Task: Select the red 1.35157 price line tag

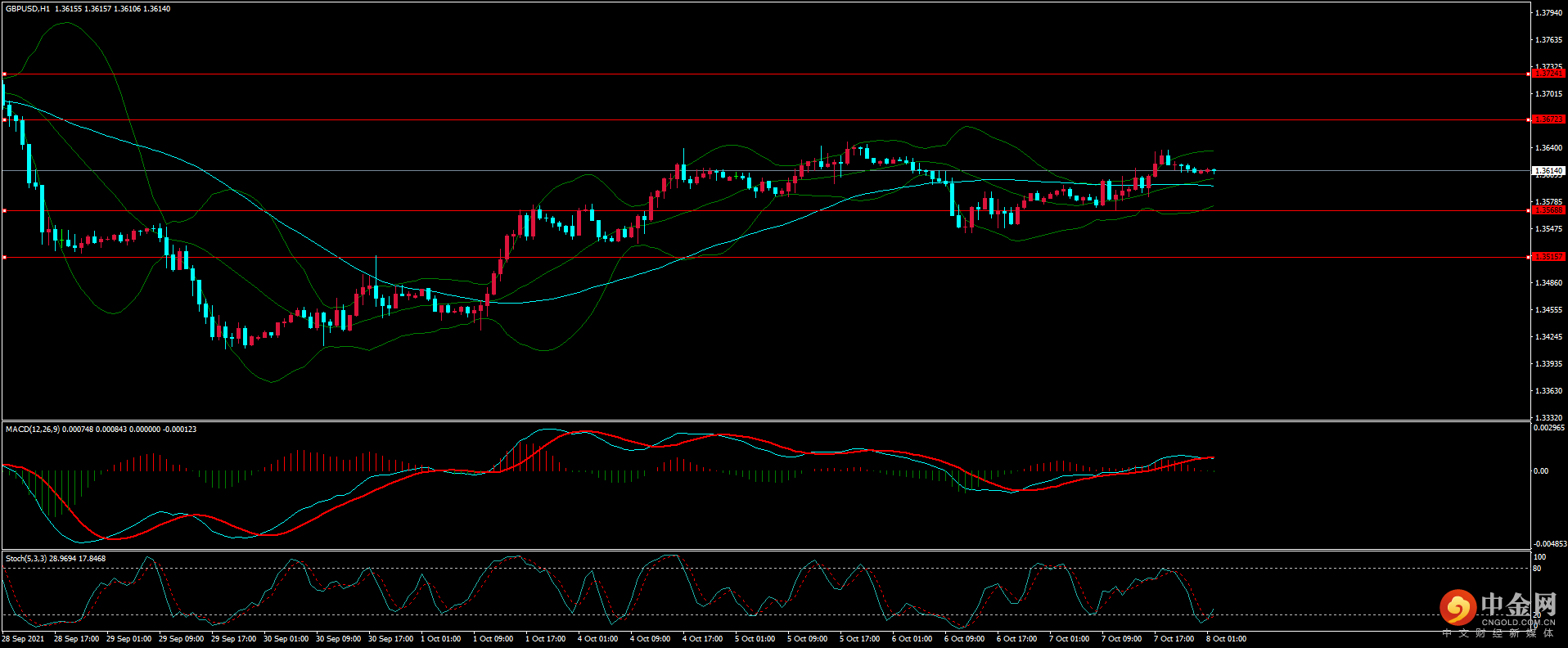Action: point(1548,257)
